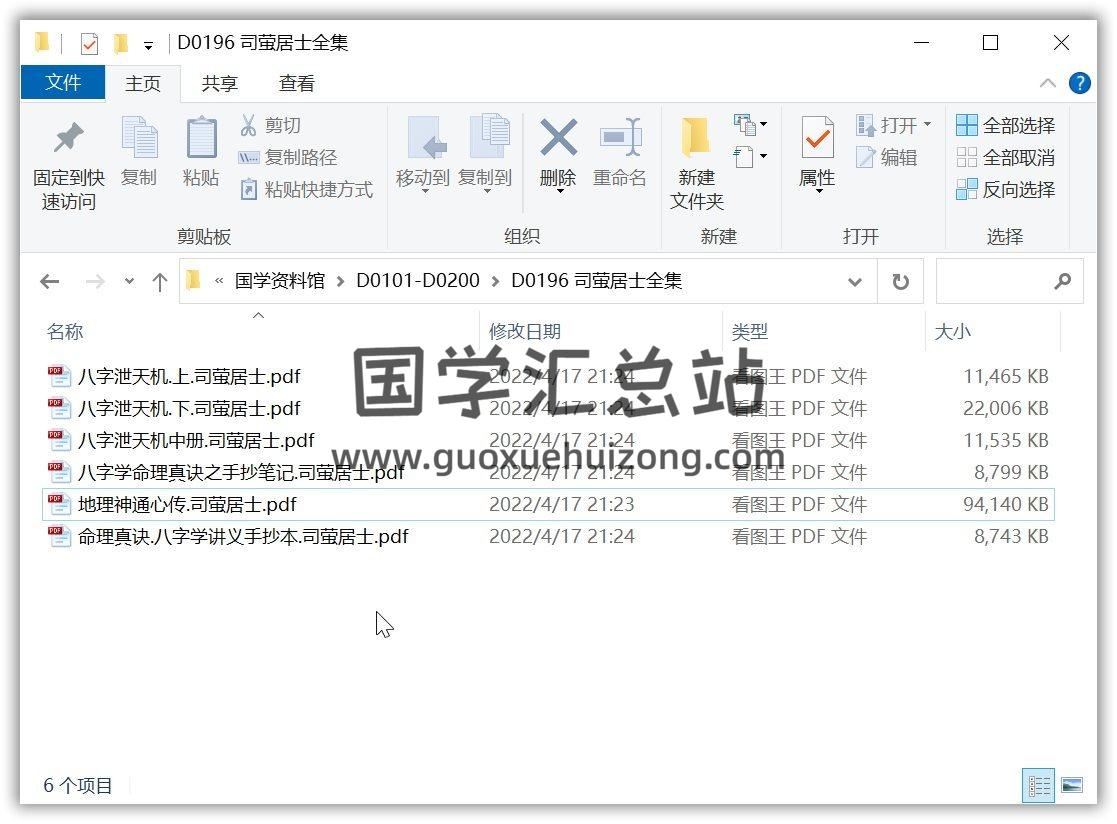Switch to details view toggle
The width and height of the screenshot is (1117, 824).
[x=1039, y=786]
